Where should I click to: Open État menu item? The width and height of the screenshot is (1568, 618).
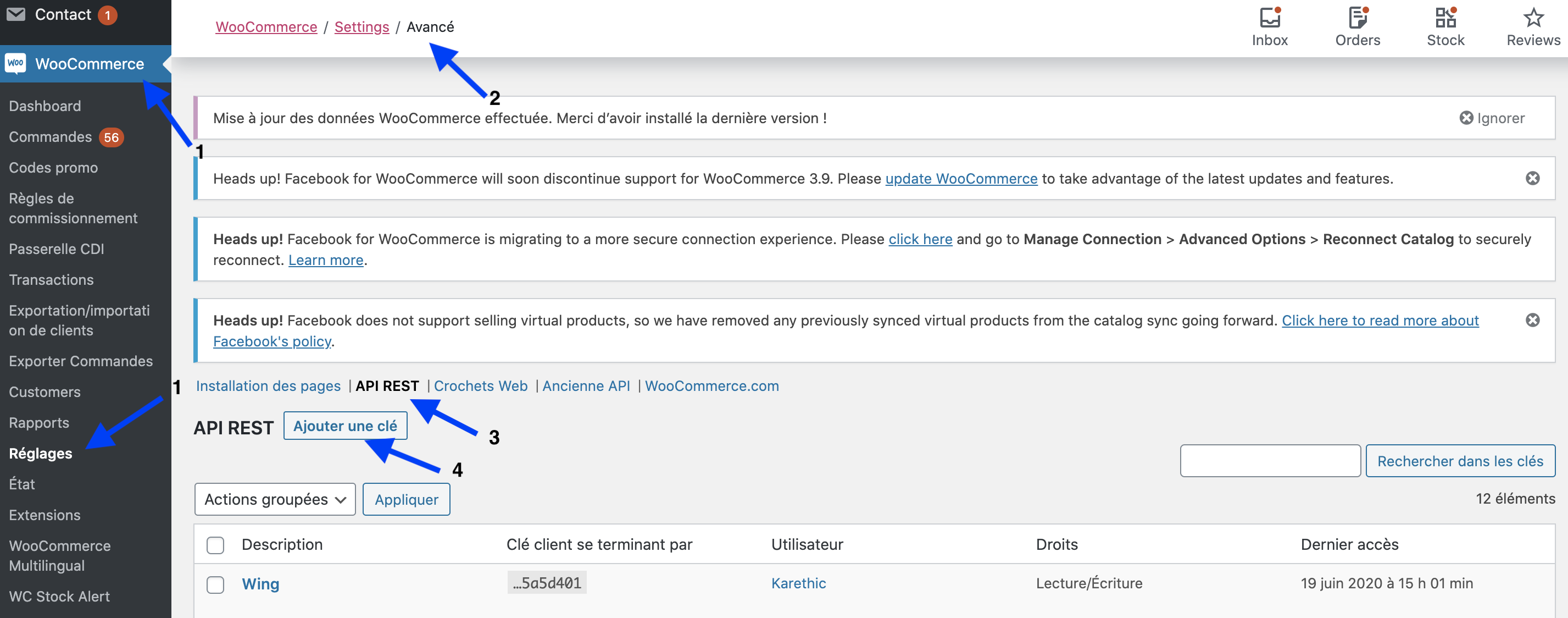[x=22, y=484]
